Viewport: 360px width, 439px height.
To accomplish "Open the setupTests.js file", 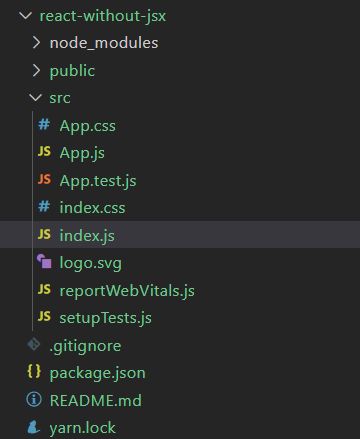I will pyautogui.click(x=105, y=318).
